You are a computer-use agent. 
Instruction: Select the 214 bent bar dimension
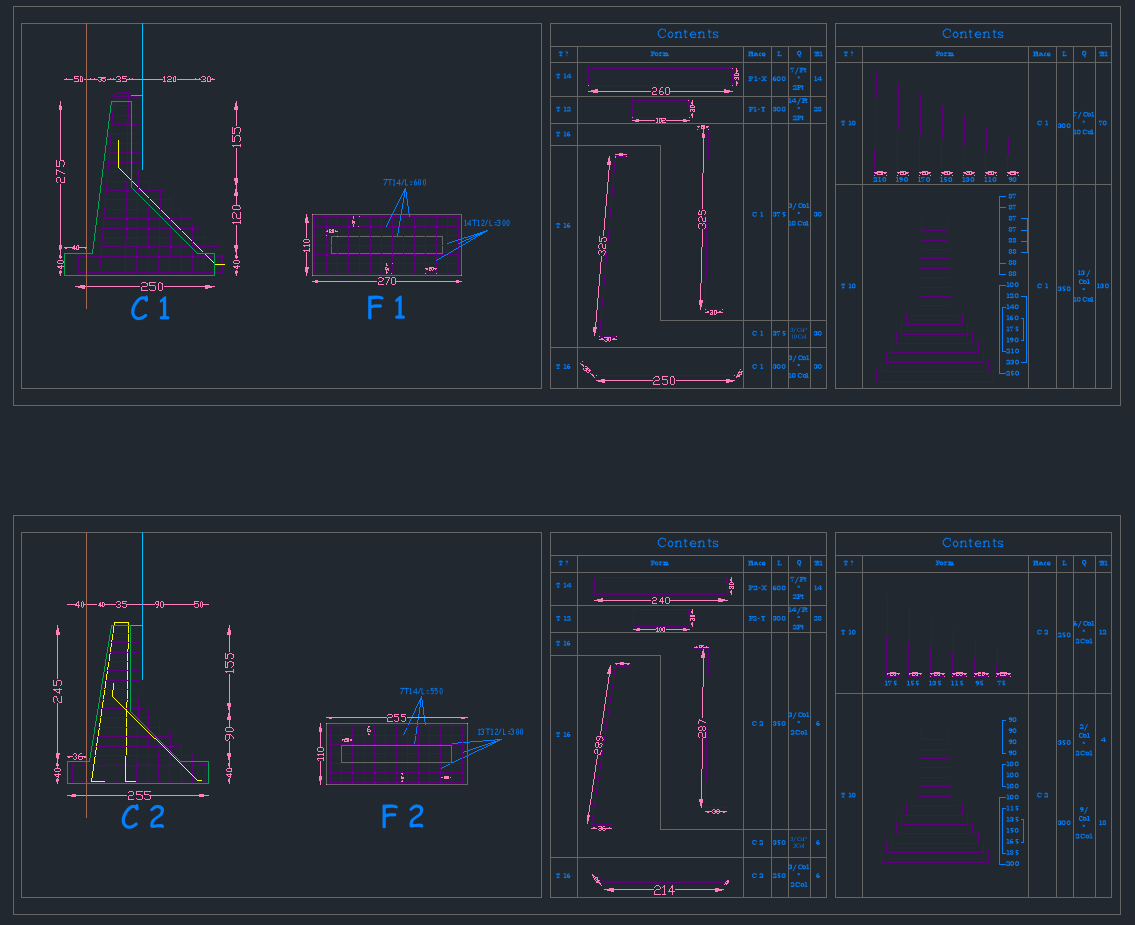pyautogui.click(x=664, y=890)
